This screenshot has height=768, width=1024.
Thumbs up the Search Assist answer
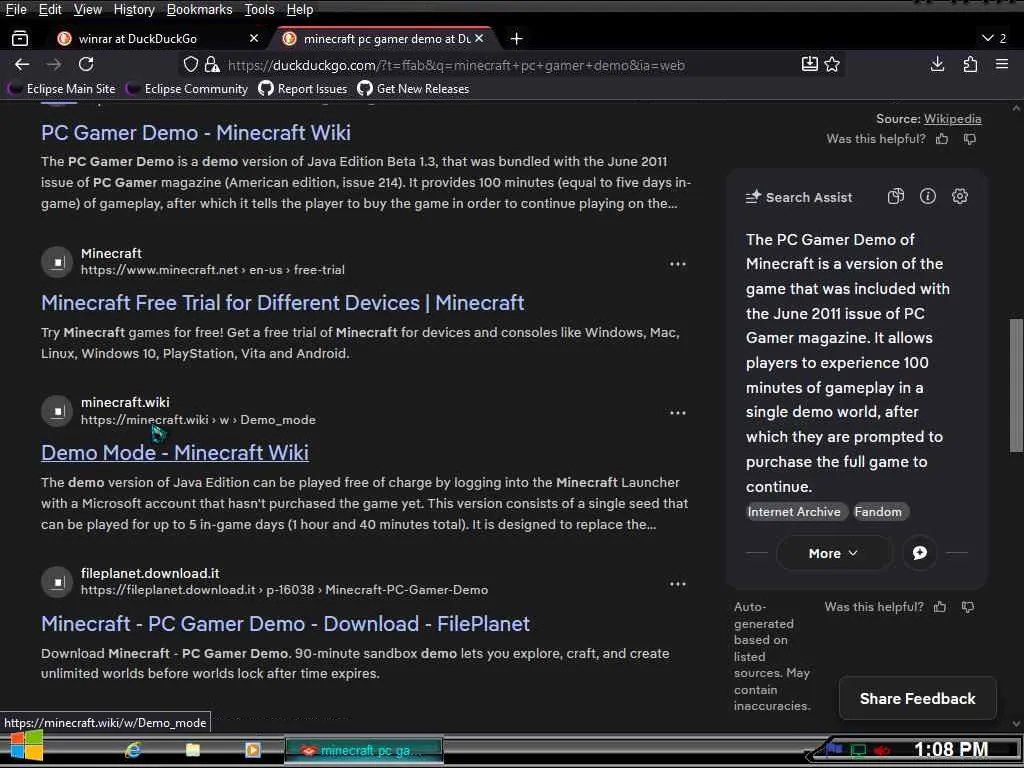[940, 607]
